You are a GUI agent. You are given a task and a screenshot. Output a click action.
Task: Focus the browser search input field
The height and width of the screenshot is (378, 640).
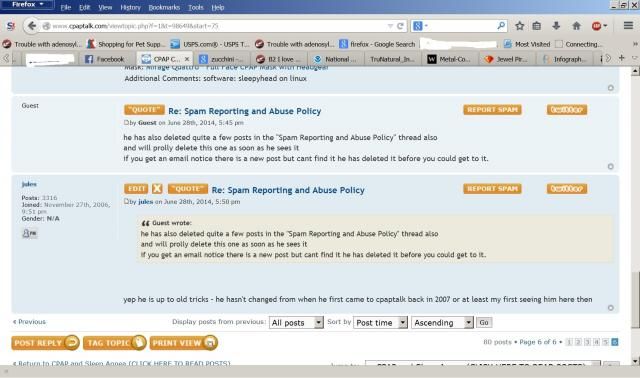coord(462,26)
